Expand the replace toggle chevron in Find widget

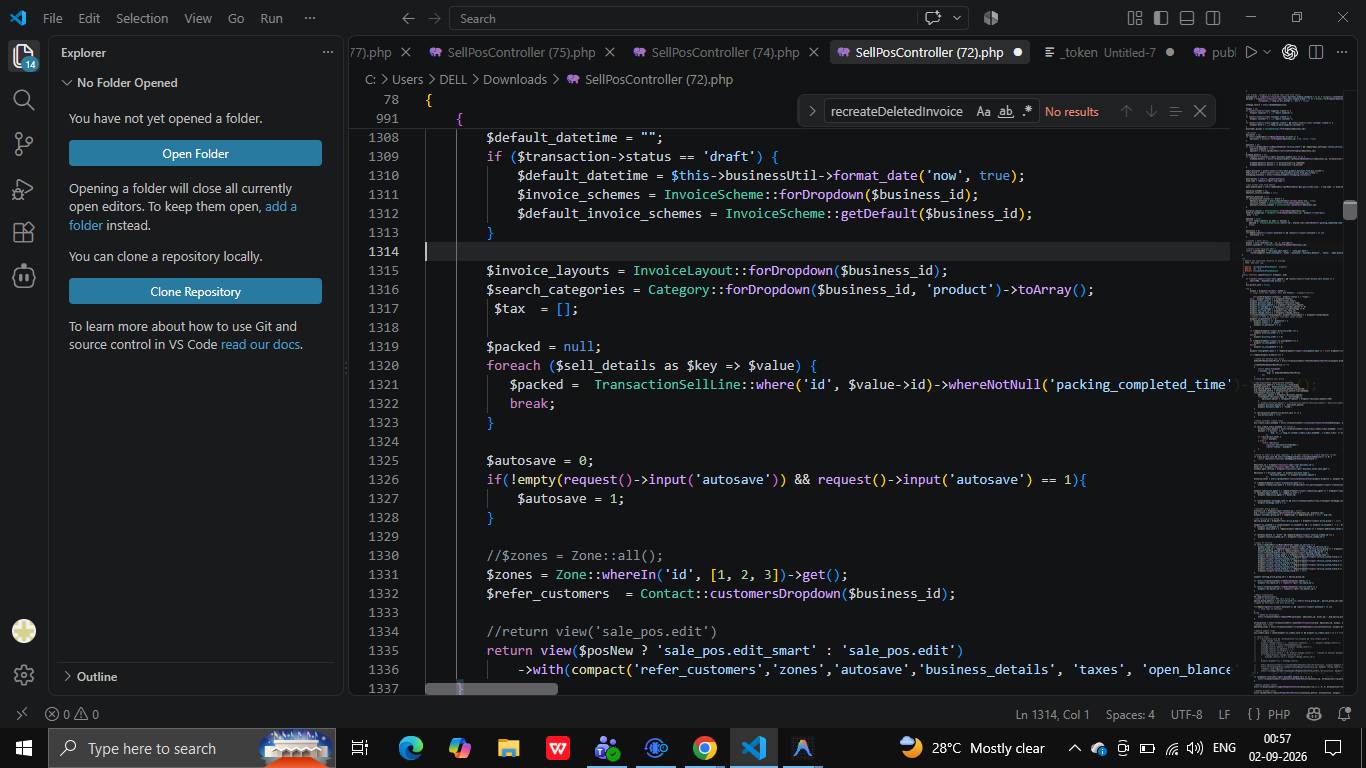[x=812, y=111]
